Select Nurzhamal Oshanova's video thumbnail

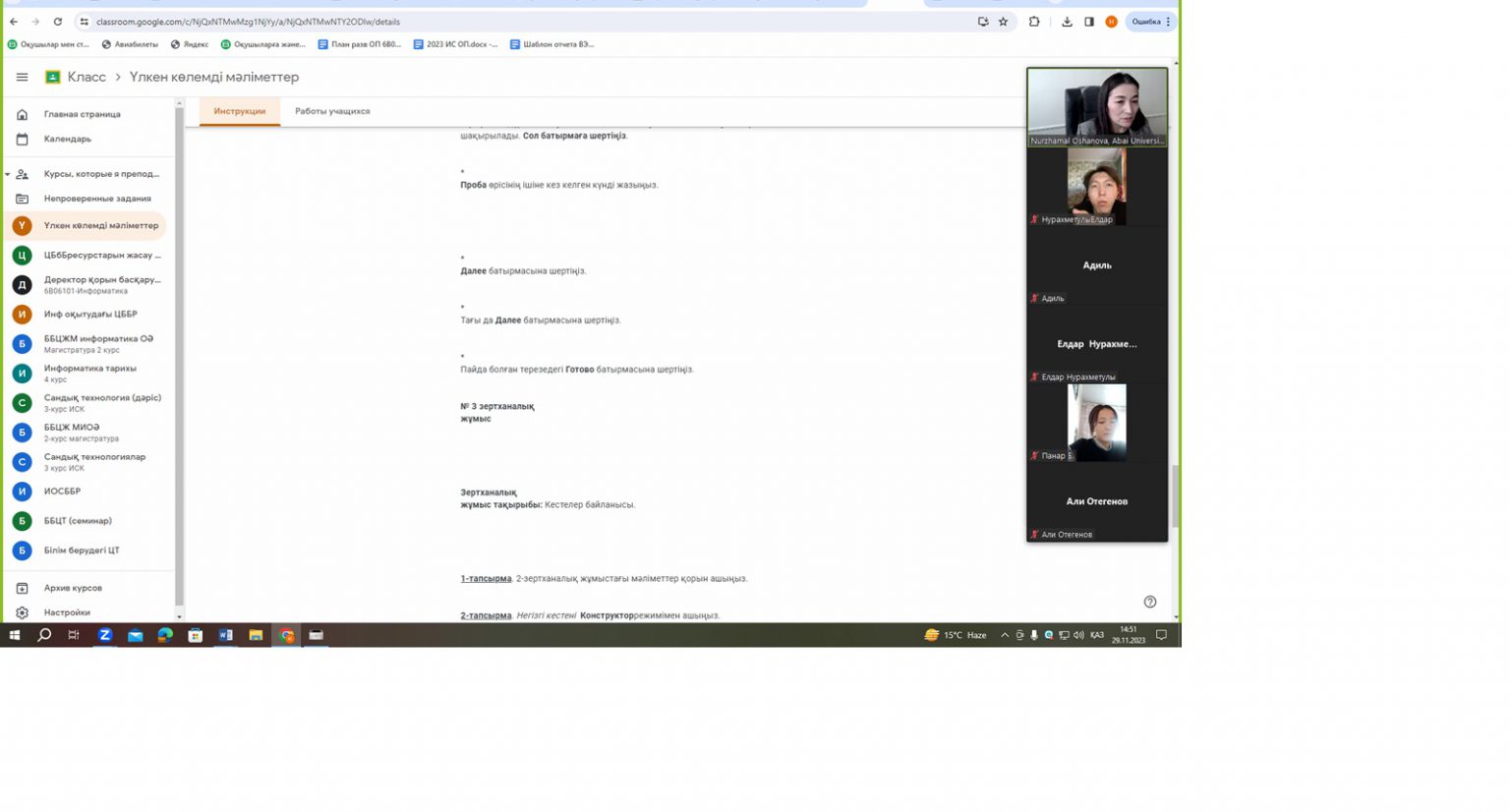point(1096,106)
